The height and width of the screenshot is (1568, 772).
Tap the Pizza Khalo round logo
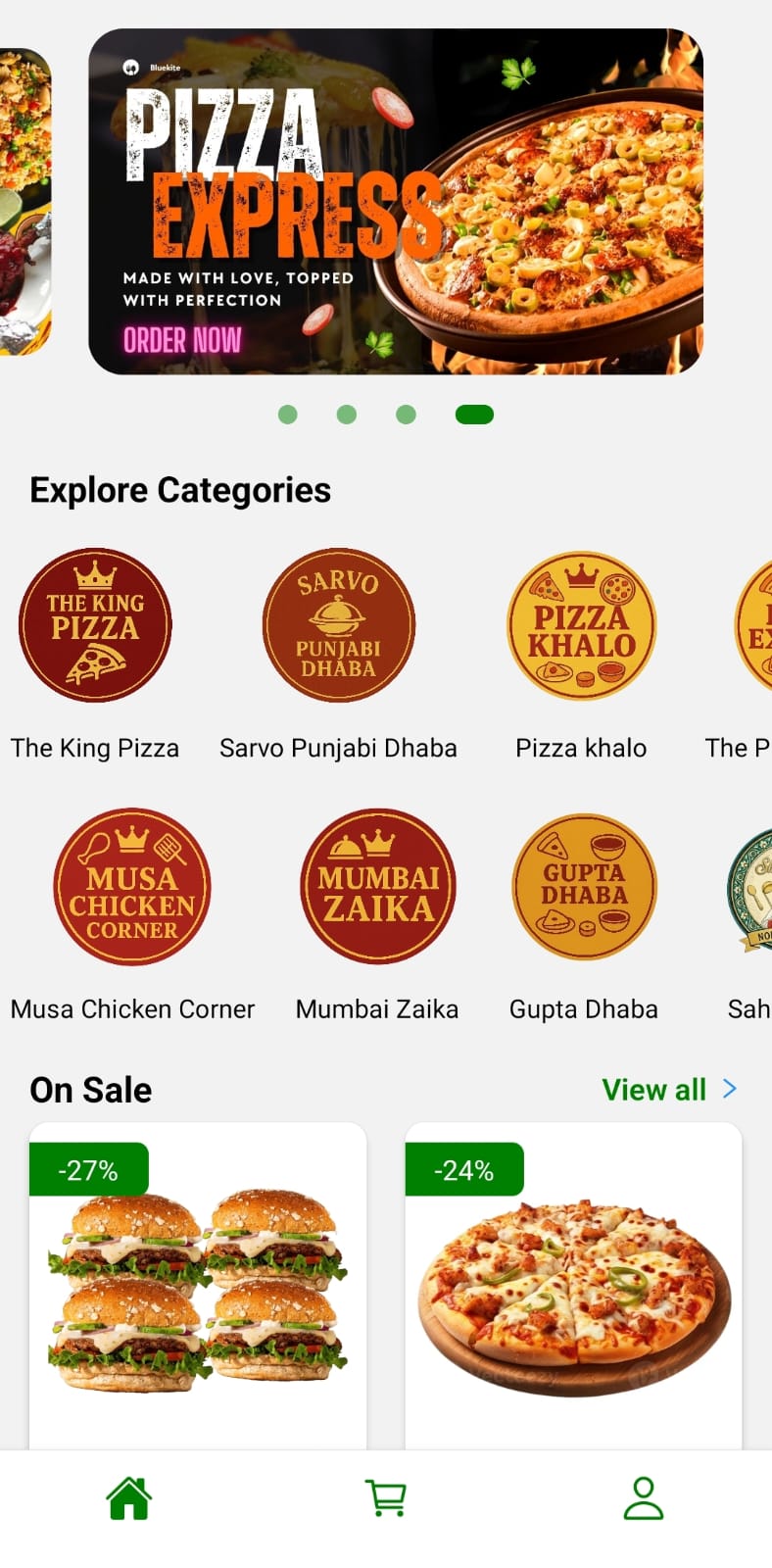point(581,625)
